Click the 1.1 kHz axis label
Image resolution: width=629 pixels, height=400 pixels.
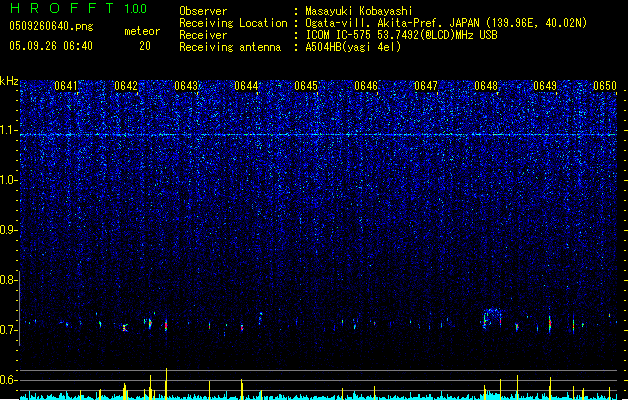pyautogui.click(x=8, y=130)
